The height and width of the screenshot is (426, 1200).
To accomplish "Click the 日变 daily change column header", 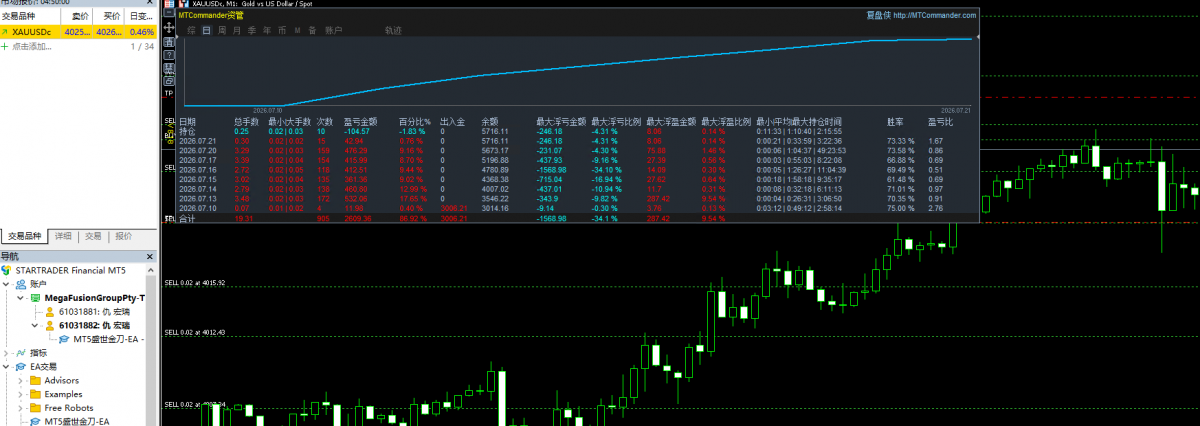I will tap(141, 17).
